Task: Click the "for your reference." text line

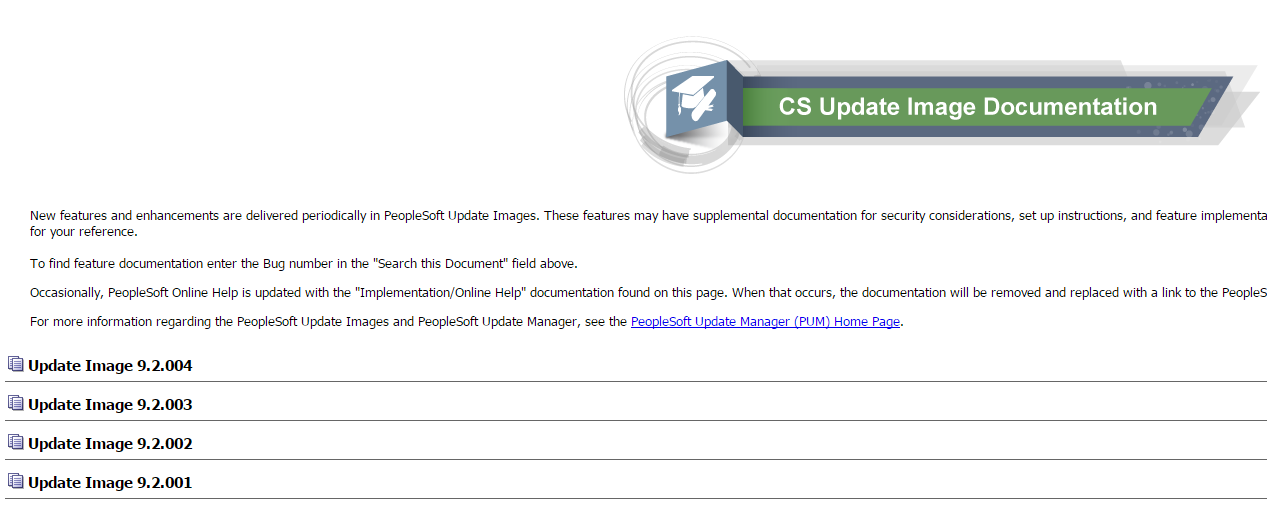Action: point(83,232)
